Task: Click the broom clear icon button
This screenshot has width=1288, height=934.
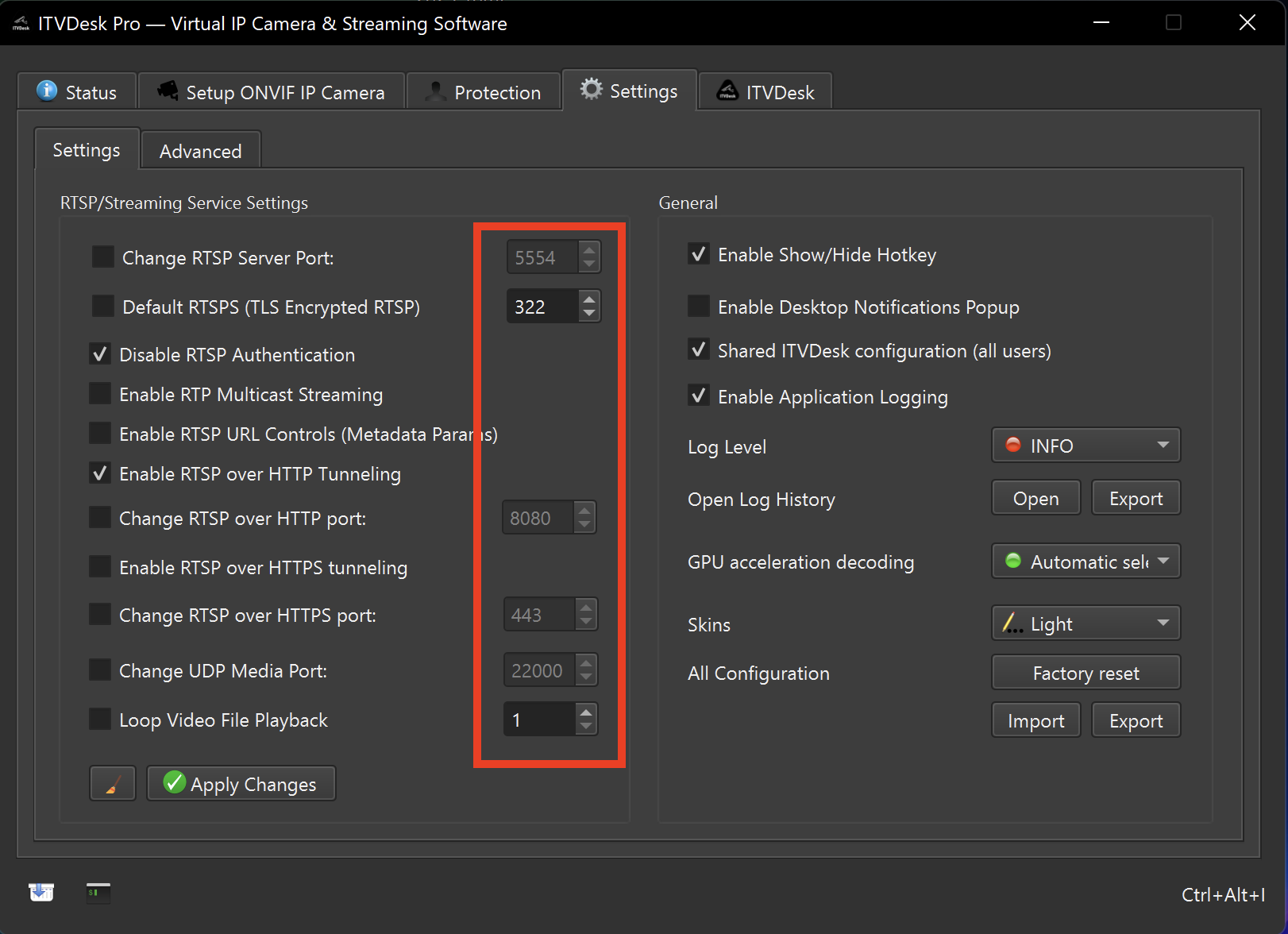Action: click(x=113, y=784)
